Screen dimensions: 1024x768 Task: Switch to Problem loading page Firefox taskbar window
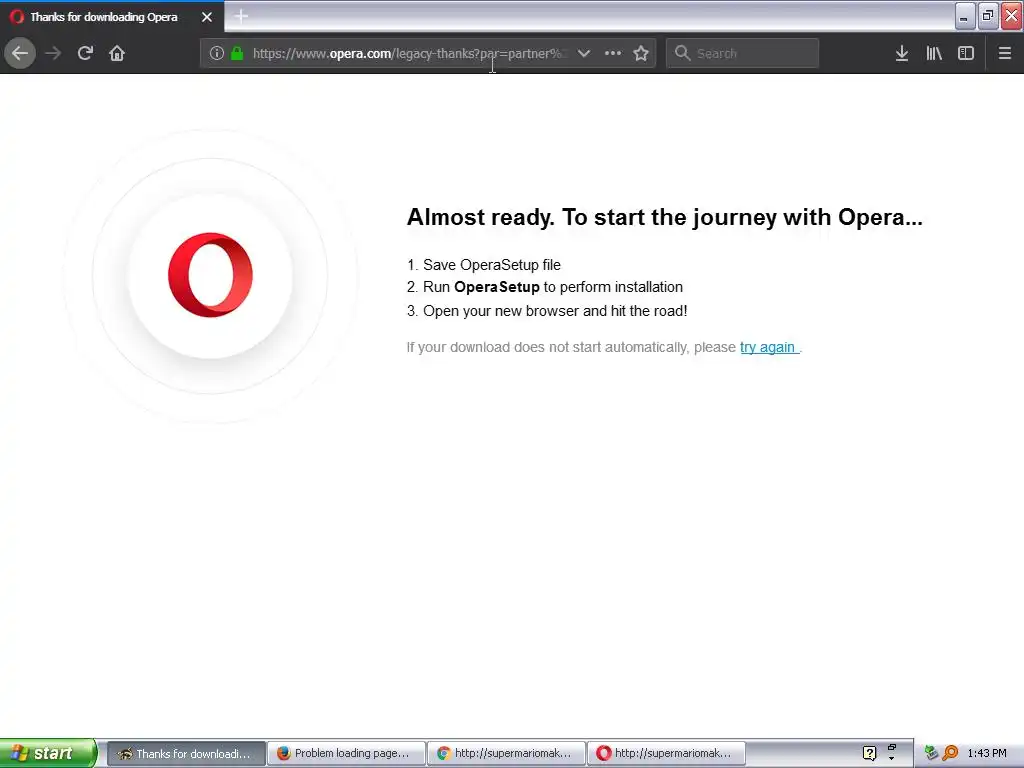[346, 754]
